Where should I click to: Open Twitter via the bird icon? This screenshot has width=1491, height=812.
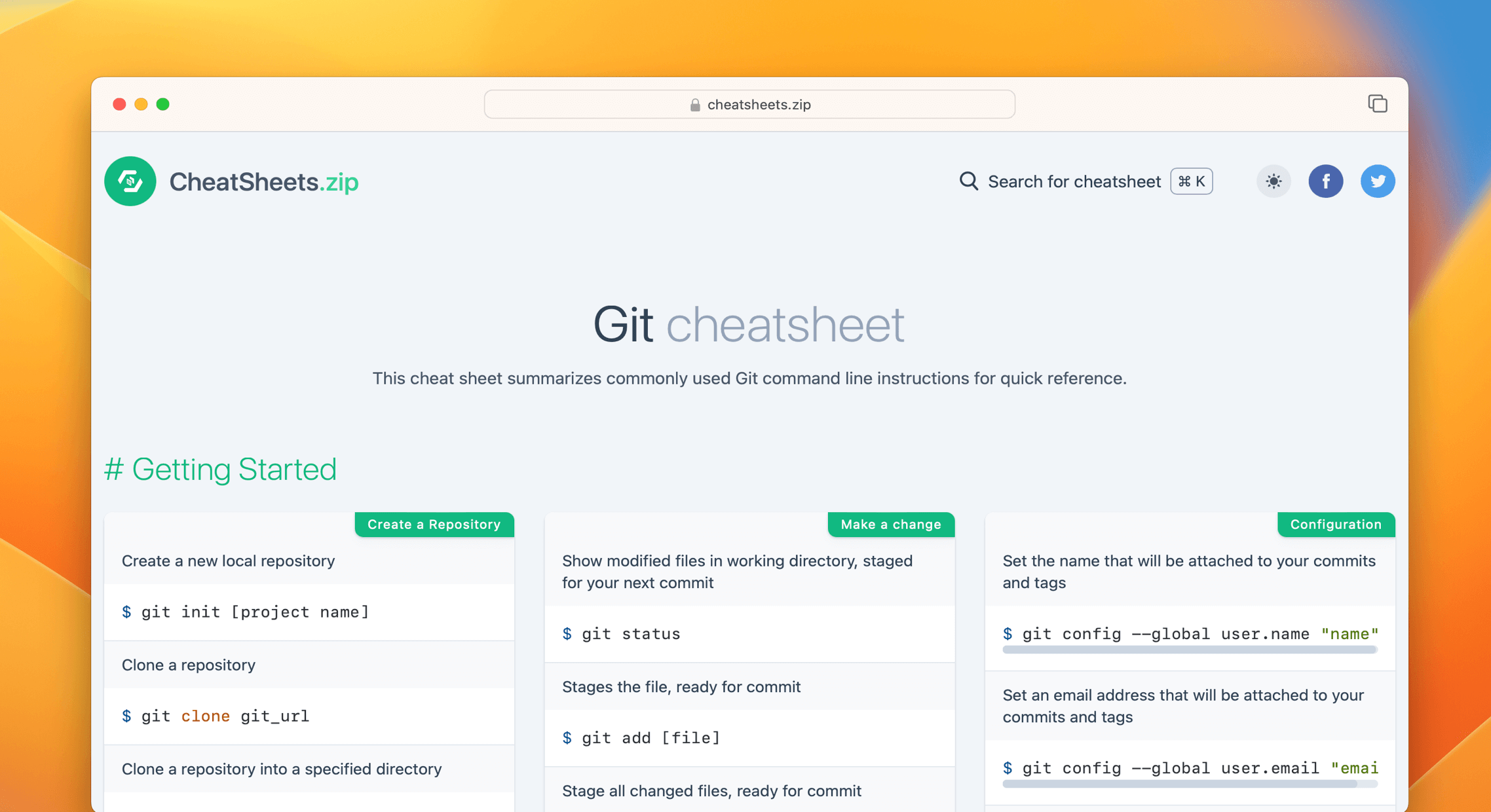1378,181
